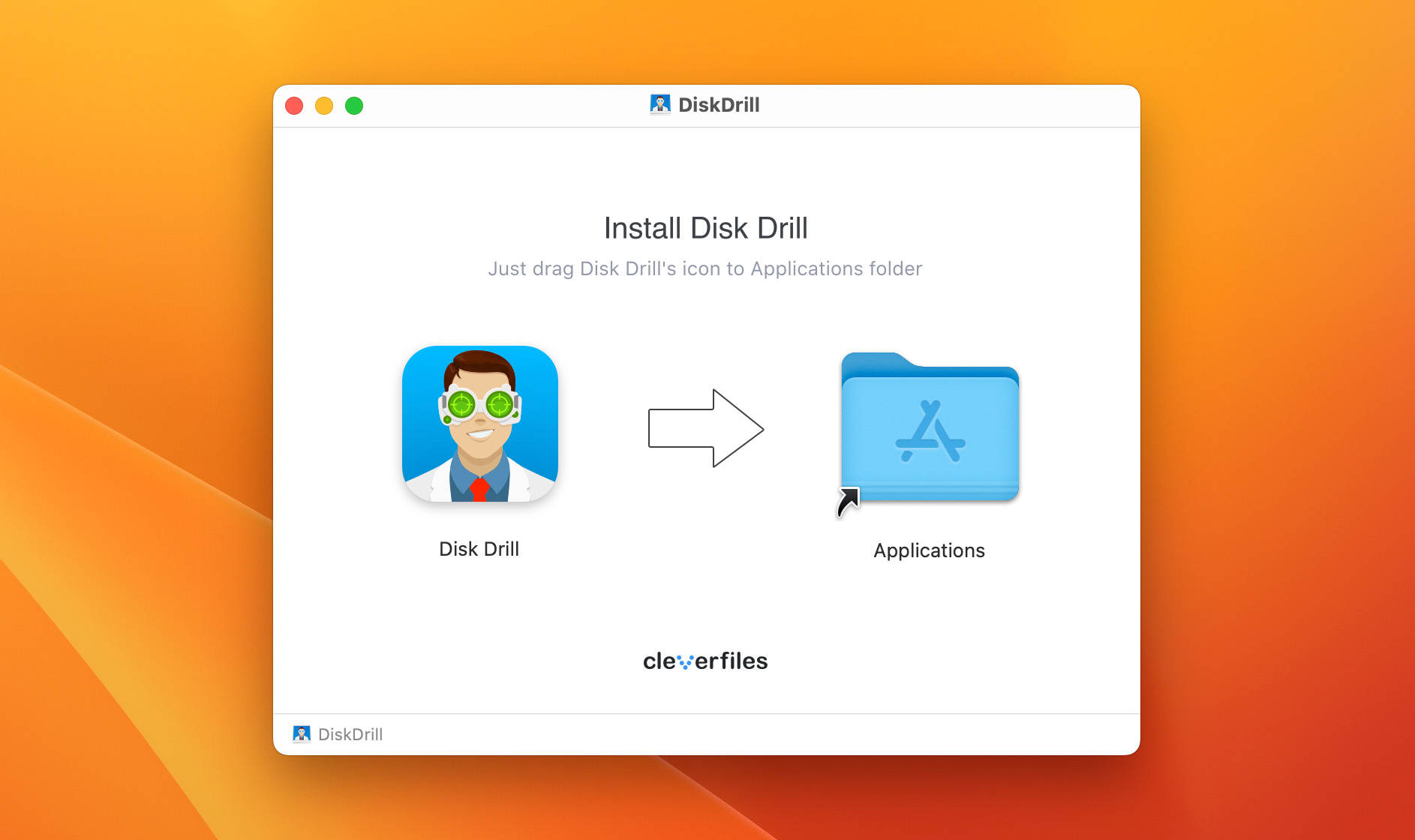The height and width of the screenshot is (840, 1415).
Task: Click the DiskDrill icon in bottom path bar
Action: pos(302,734)
